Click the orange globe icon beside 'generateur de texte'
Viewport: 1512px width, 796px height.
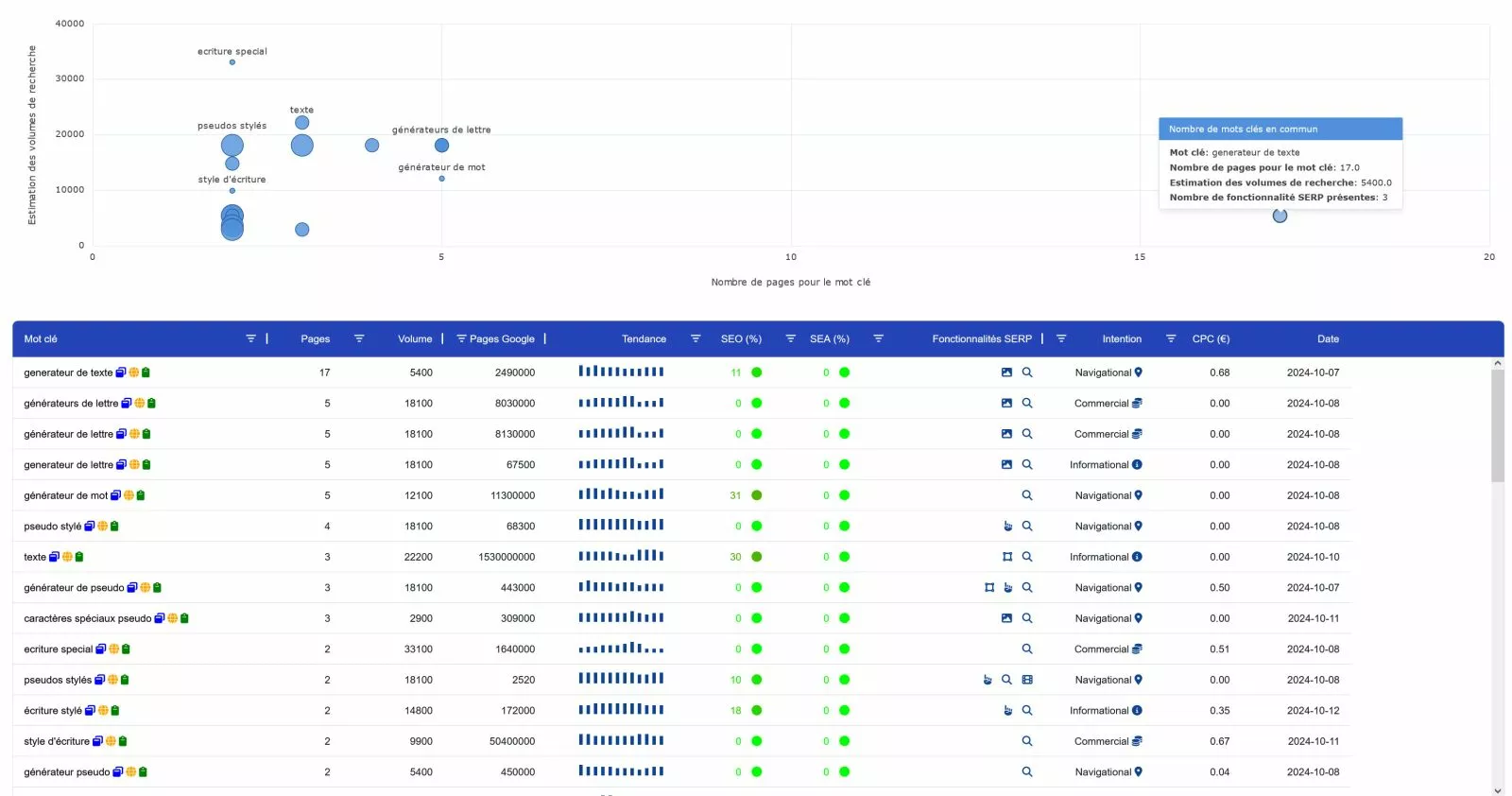[134, 372]
